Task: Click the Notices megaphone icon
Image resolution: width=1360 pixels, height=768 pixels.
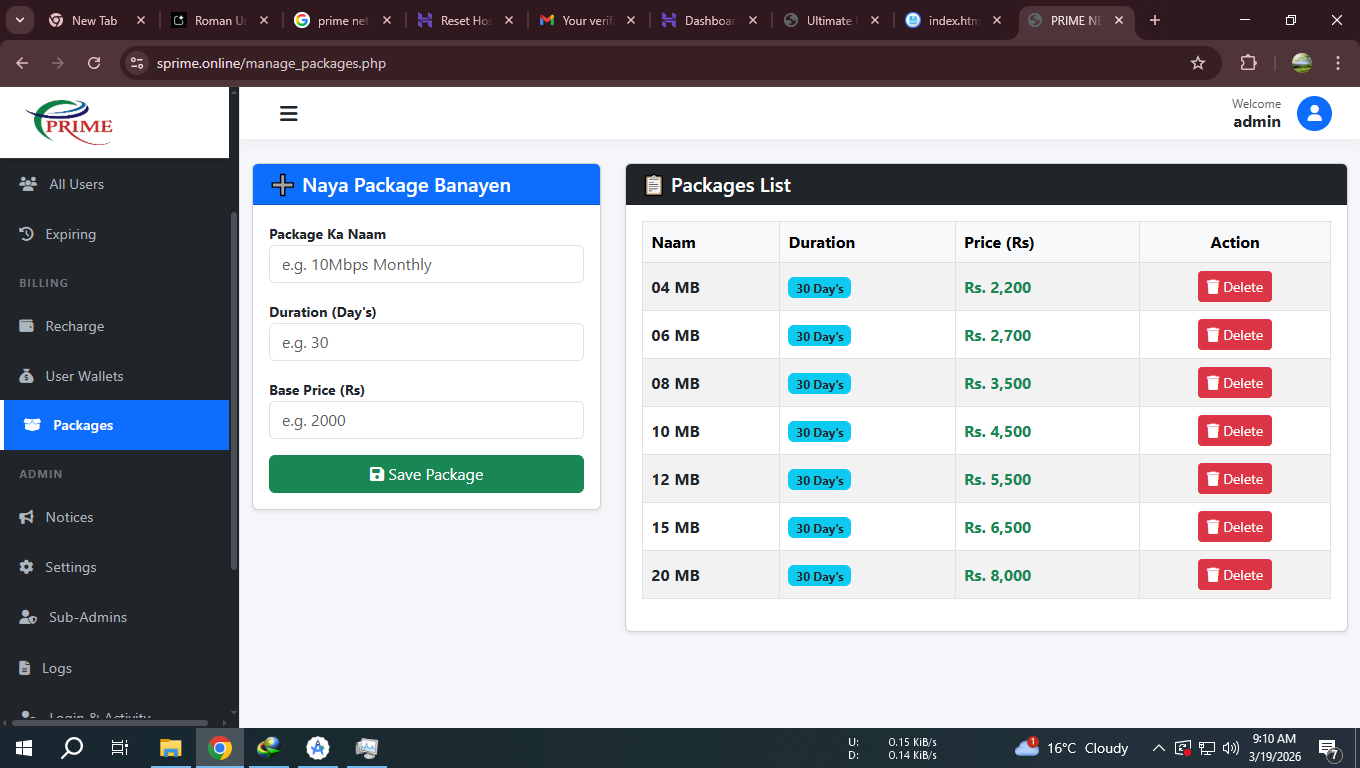Action: [x=27, y=517]
